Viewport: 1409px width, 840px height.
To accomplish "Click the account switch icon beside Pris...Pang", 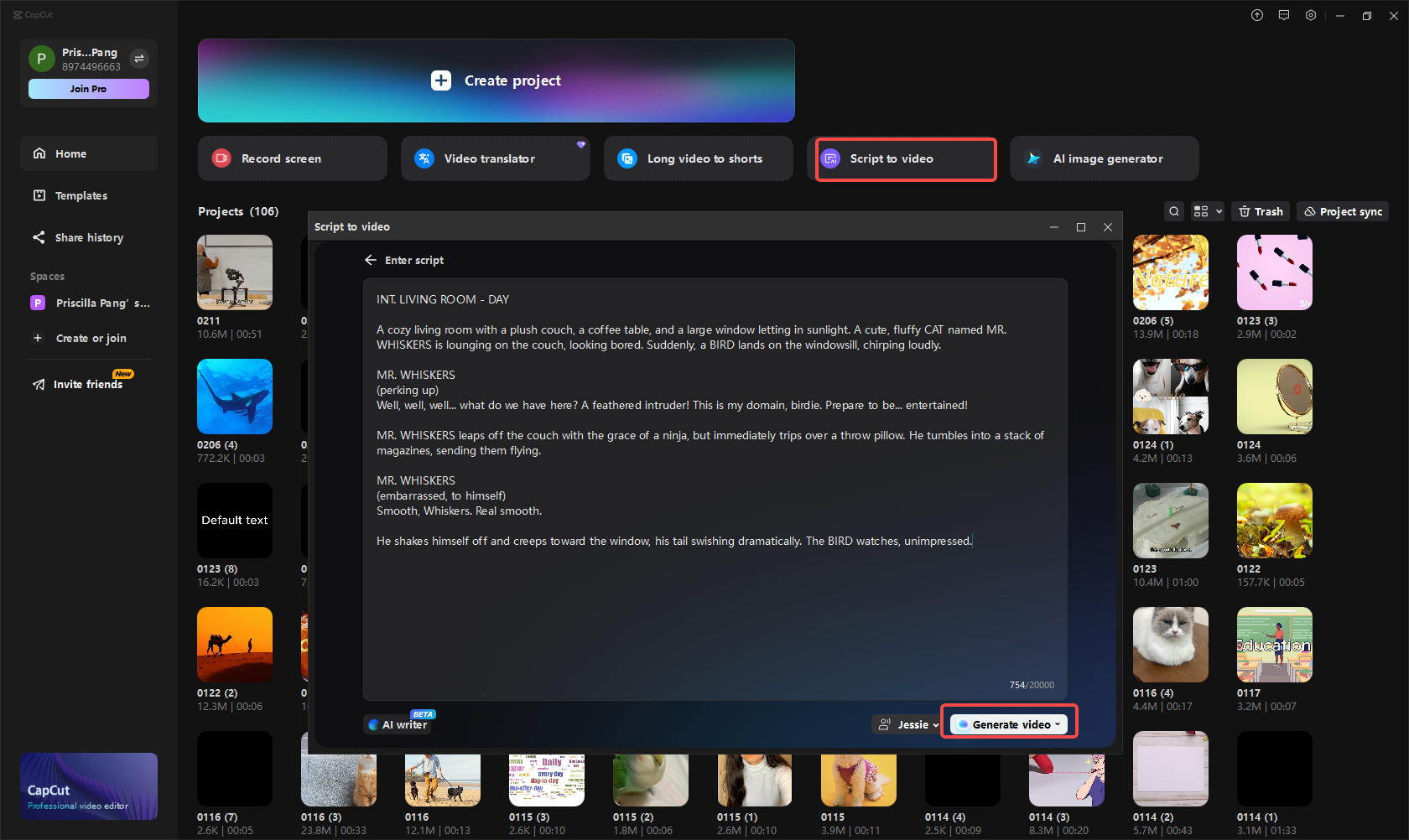I will 139,59.
